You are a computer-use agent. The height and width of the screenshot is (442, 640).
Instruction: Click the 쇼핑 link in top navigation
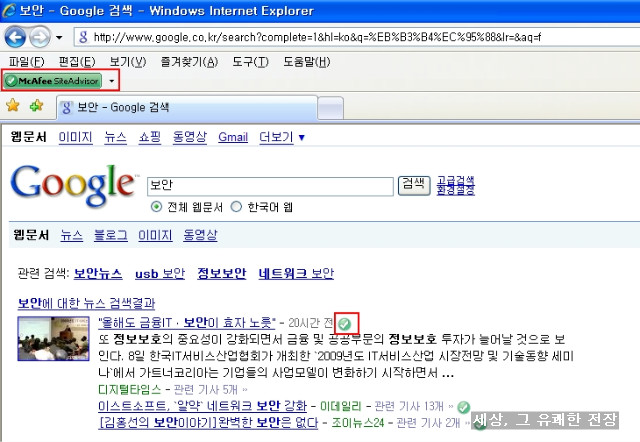click(x=150, y=137)
